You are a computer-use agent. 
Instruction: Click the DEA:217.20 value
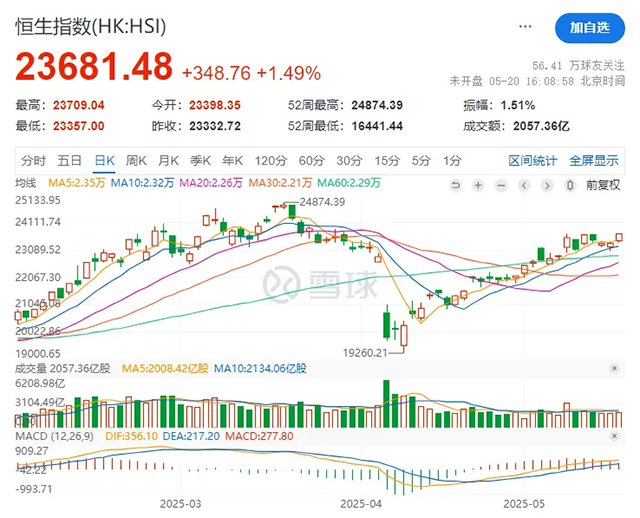click(191, 436)
